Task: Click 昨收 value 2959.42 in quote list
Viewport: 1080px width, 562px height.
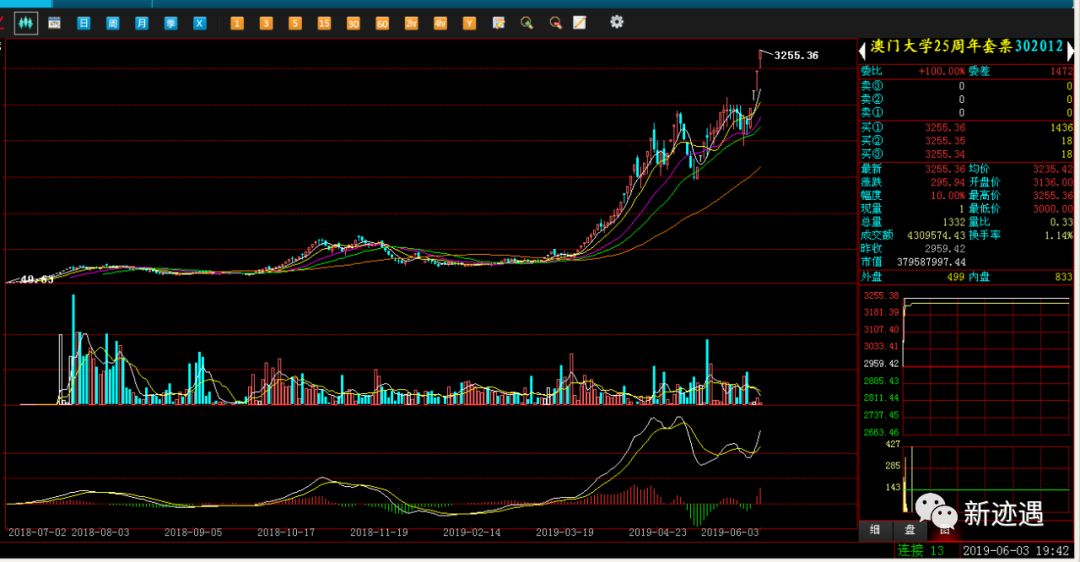Action: [945, 249]
